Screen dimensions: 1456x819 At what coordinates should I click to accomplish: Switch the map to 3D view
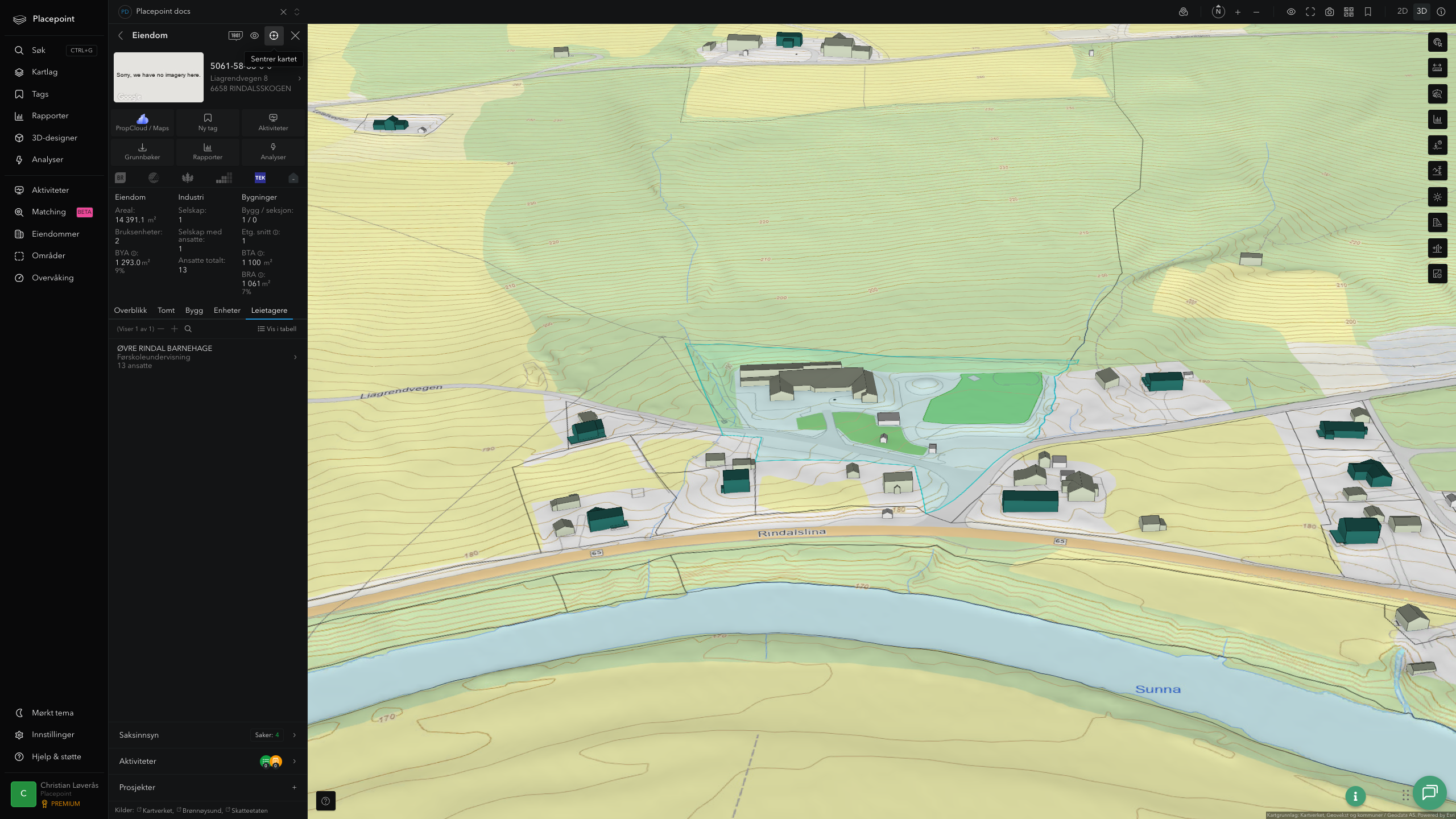coord(1421,11)
